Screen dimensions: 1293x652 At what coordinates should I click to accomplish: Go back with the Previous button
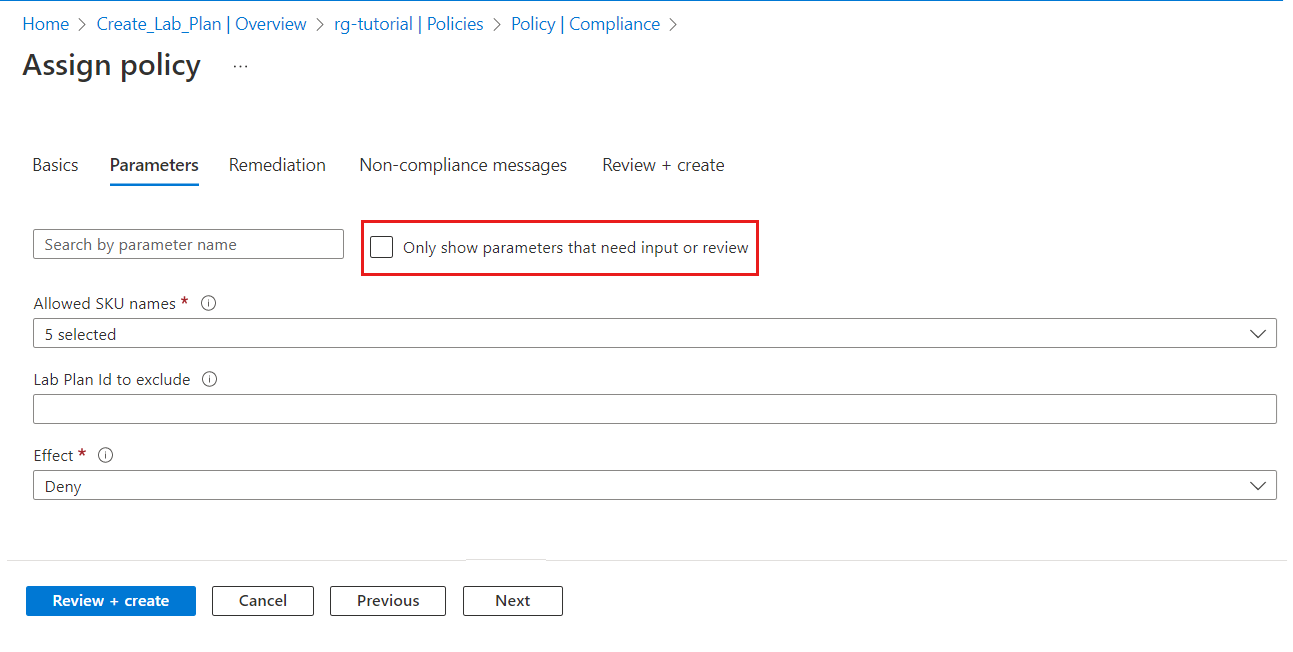(388, 601)
